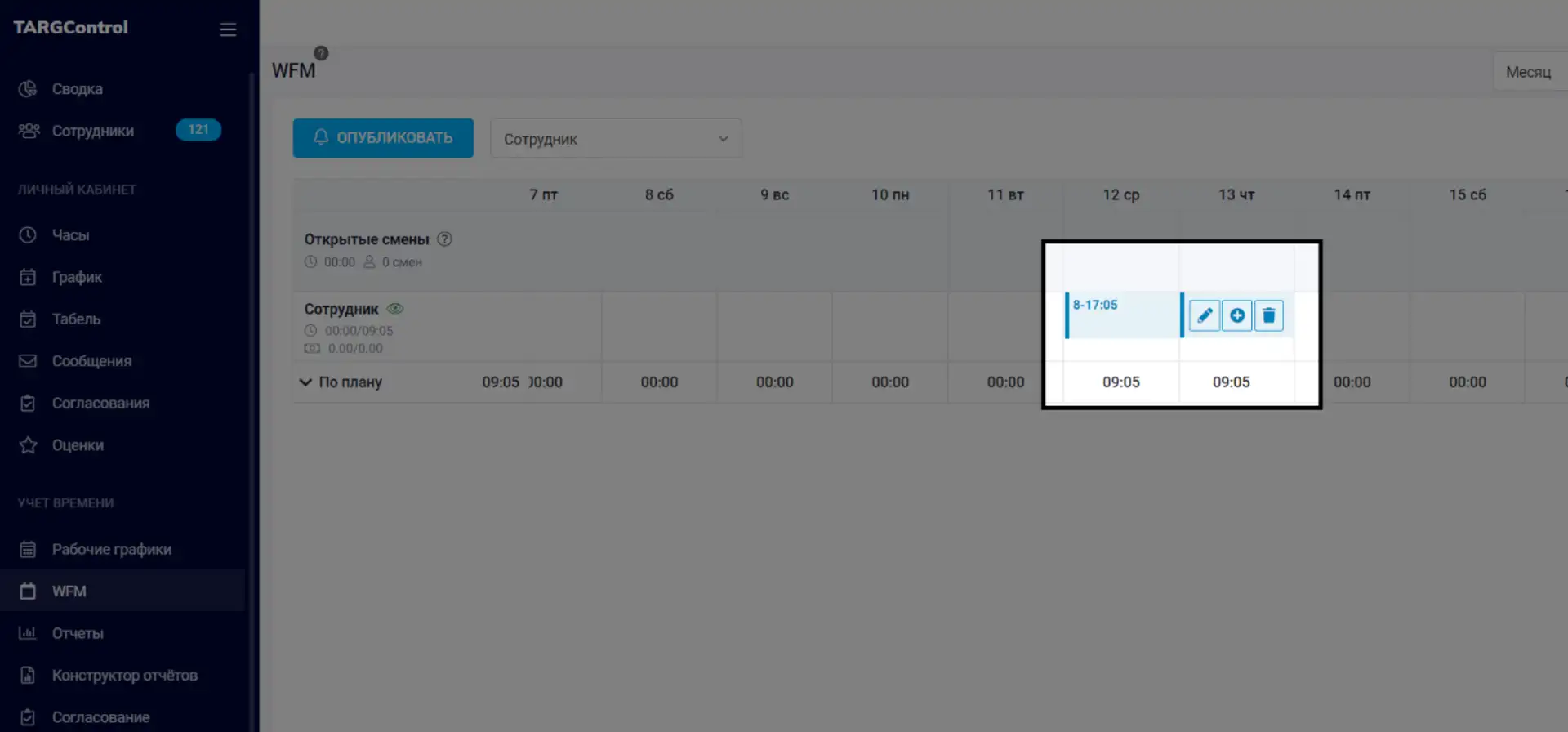Viewport: 1568px width, 732px height.
Task: Click the Открытые смены row label
Action: click(x=367, y=239)
